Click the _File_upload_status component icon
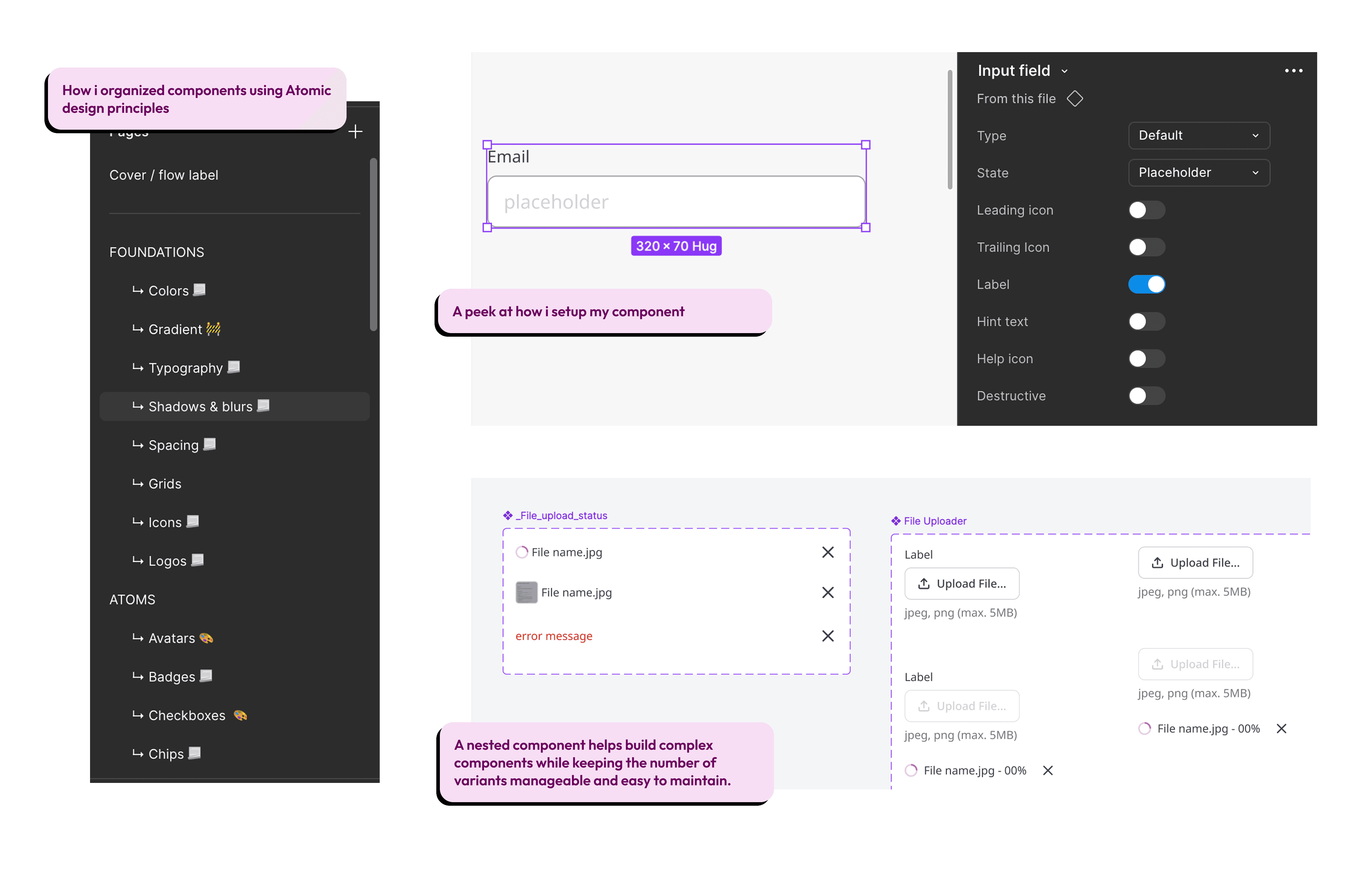This screenshot has height=883, width=1372. click(508, 516)
